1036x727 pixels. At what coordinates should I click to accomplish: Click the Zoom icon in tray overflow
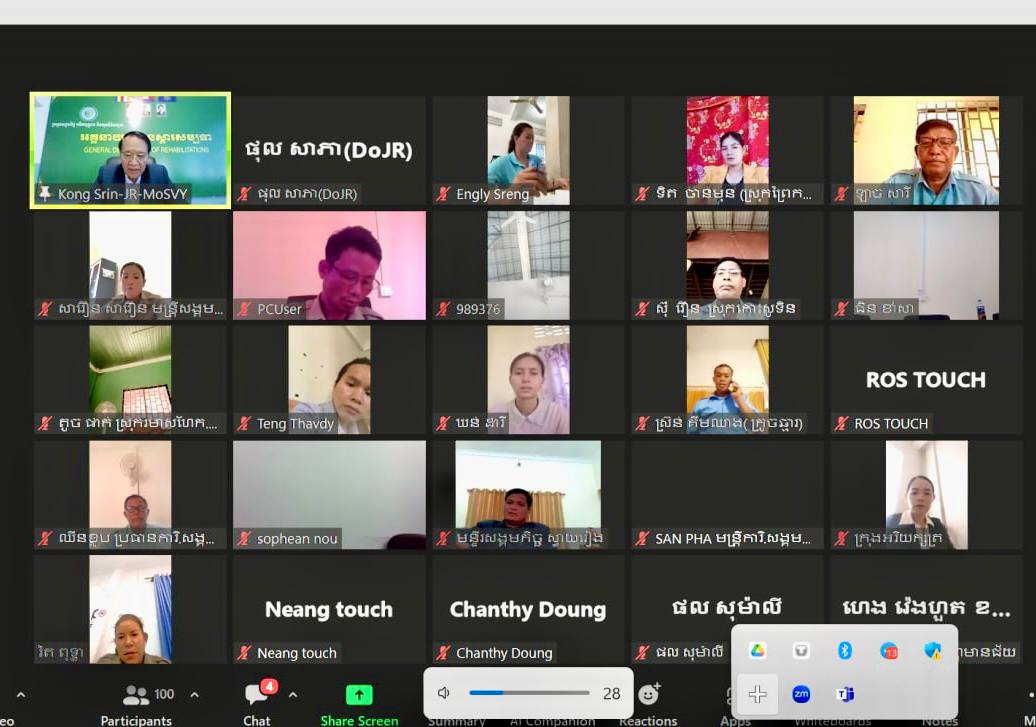click(x=801, y=694)
